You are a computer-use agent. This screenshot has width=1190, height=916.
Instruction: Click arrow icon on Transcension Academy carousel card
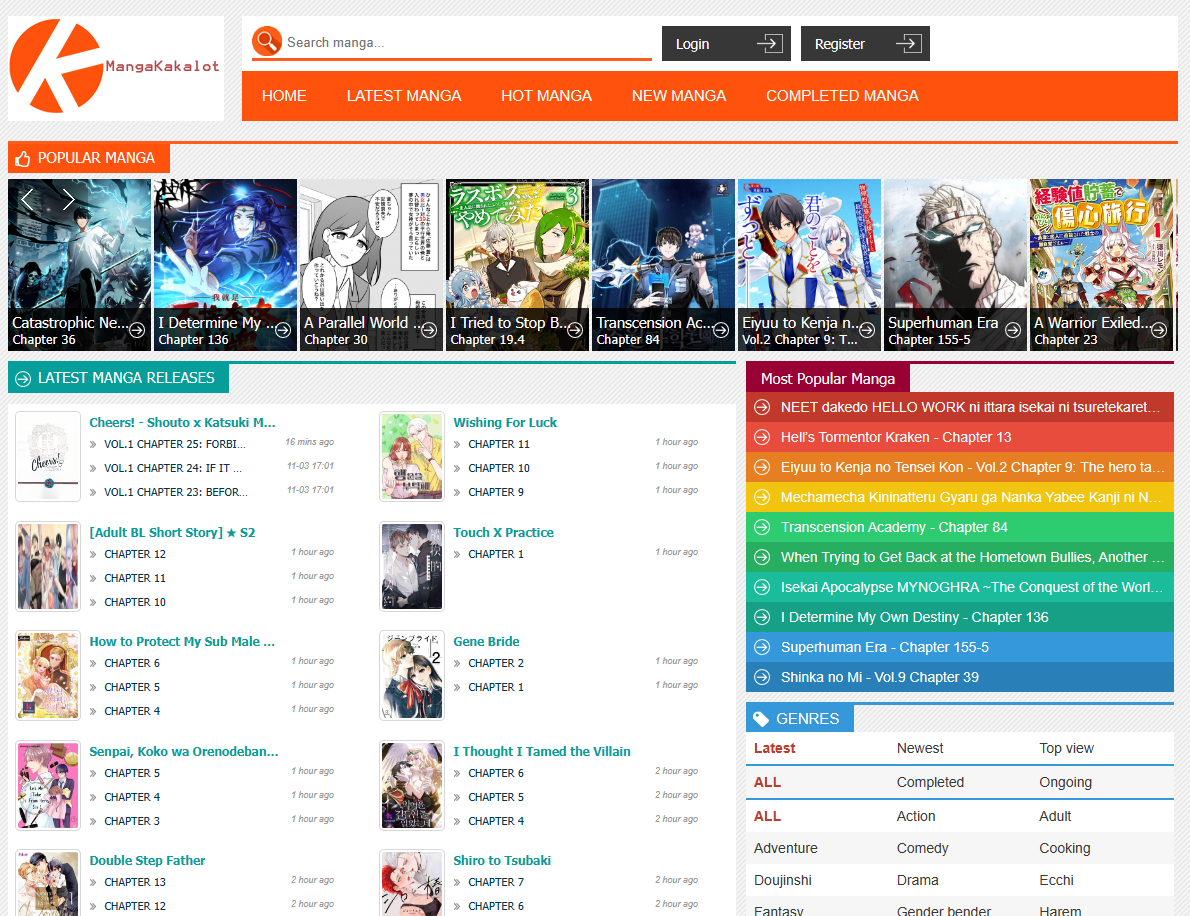(720, 330)
